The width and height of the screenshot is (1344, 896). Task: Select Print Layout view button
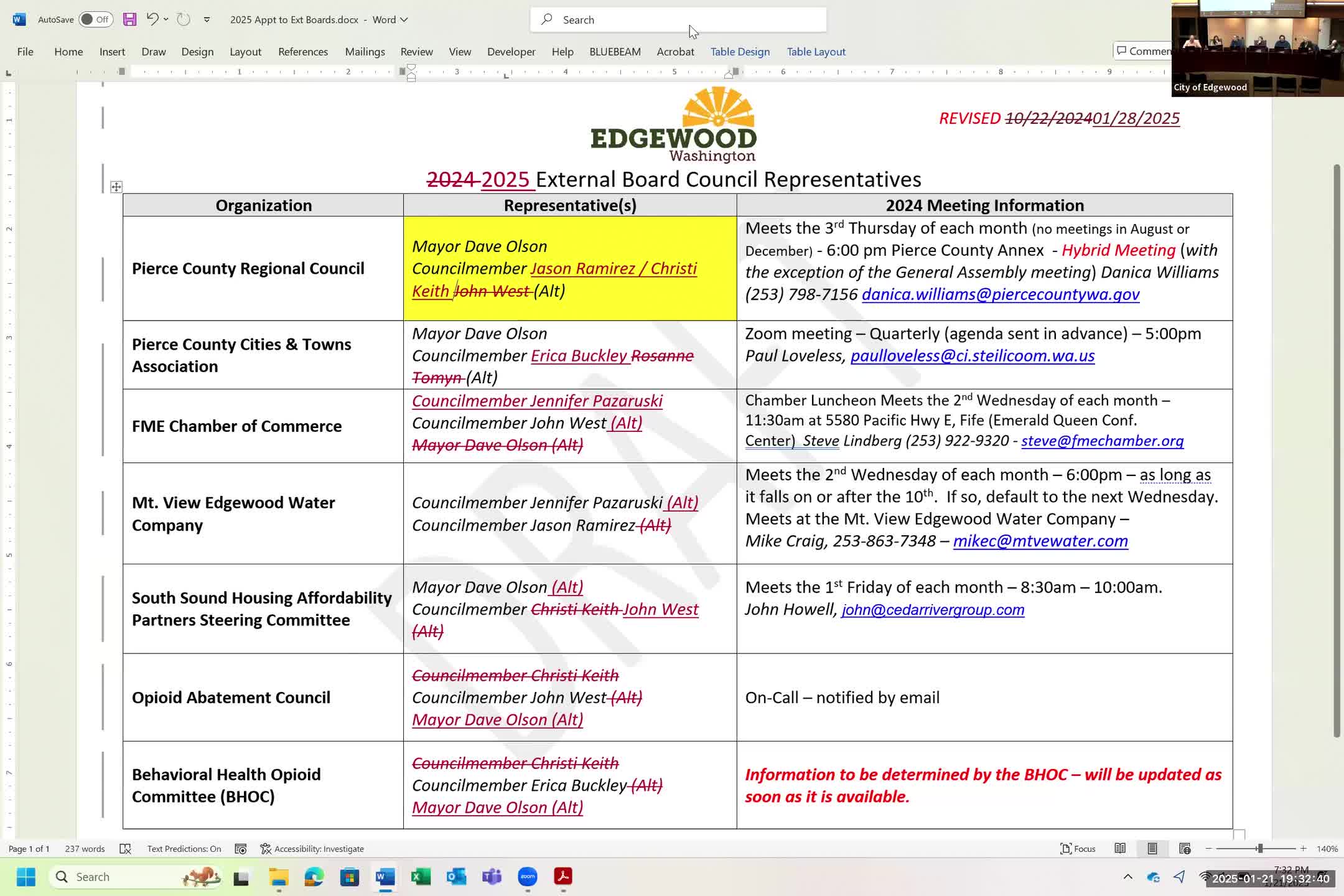1152,849
